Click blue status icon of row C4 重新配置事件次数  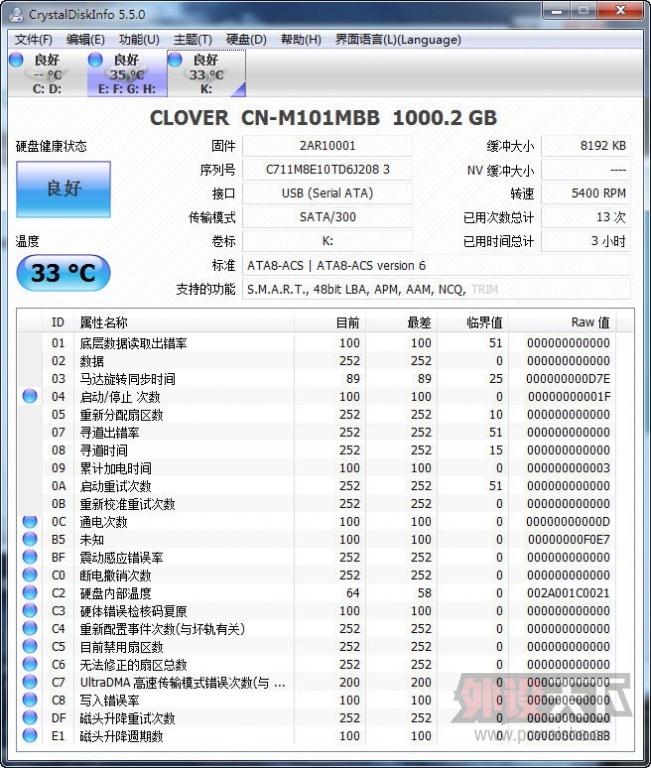(x=30, y=628)
